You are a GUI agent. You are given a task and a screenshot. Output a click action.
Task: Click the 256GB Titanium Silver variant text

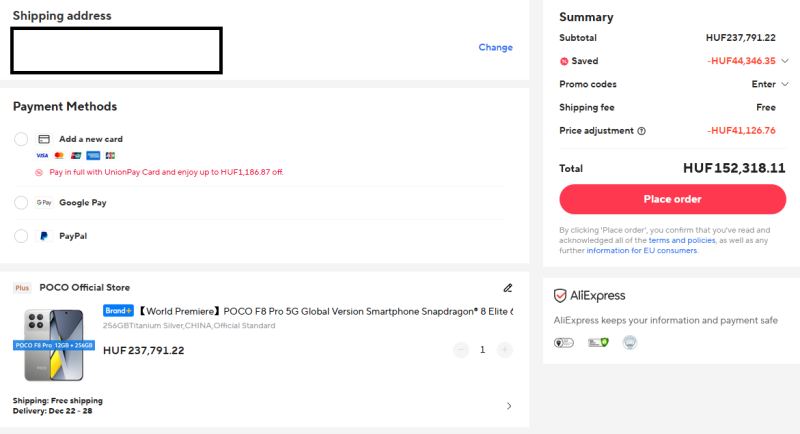click(x=189, y=325)
